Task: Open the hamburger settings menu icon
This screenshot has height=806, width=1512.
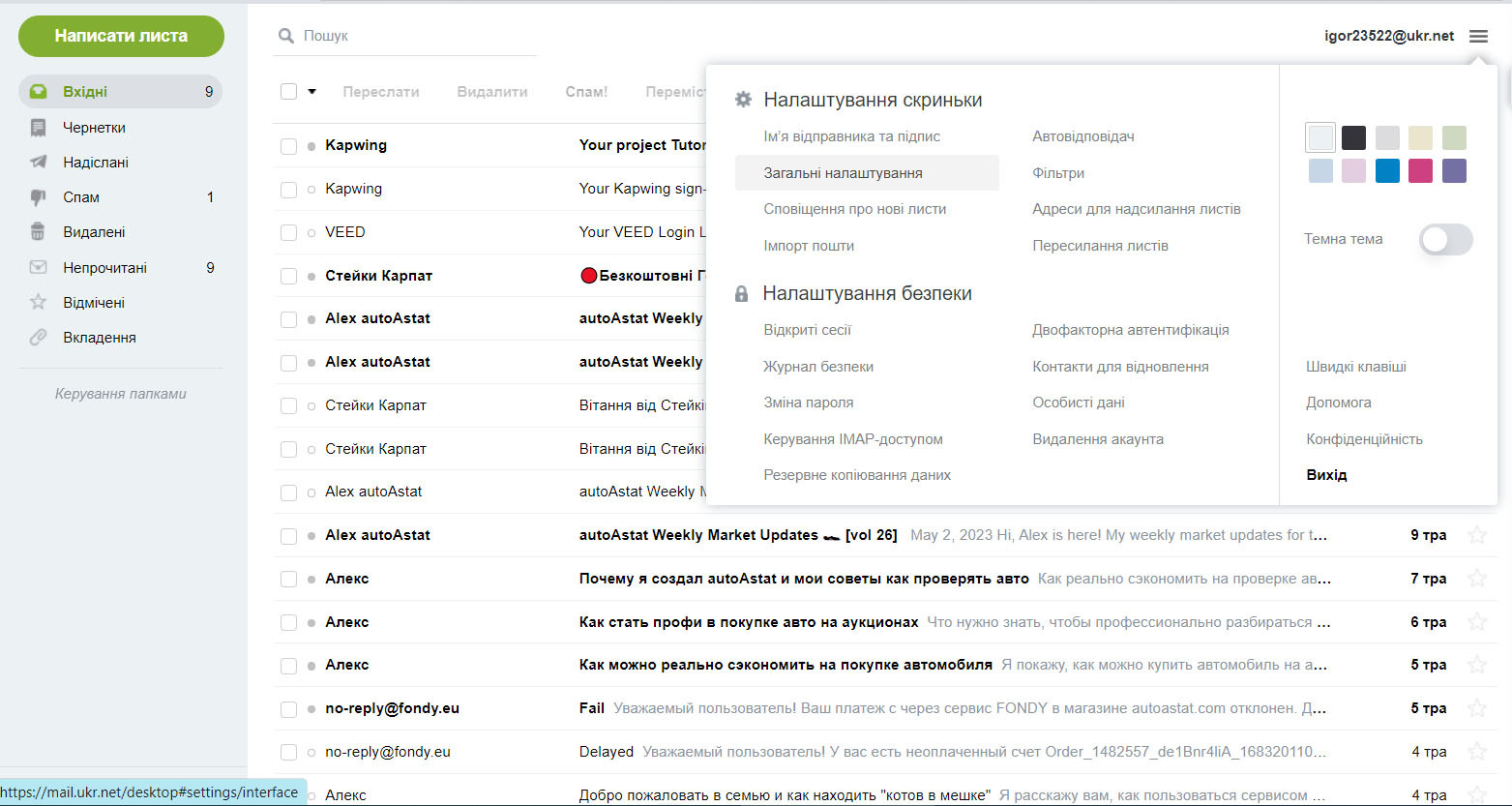Action: (1477, 37)
